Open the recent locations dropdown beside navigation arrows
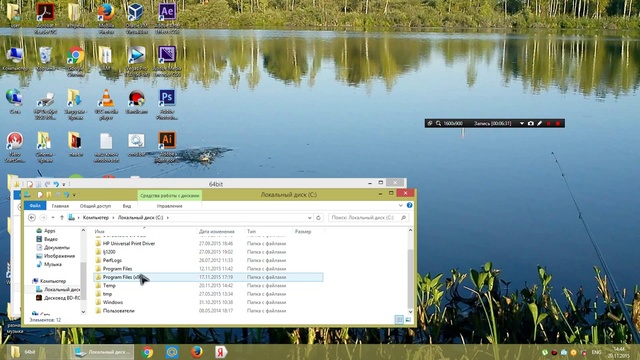 pyautogui.click(x=53, y=218)
